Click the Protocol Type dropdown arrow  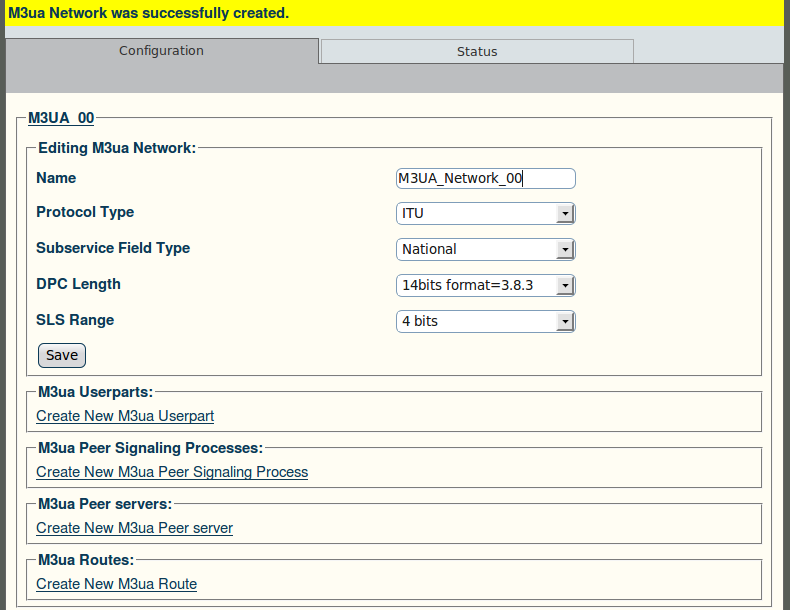[565, 214]
